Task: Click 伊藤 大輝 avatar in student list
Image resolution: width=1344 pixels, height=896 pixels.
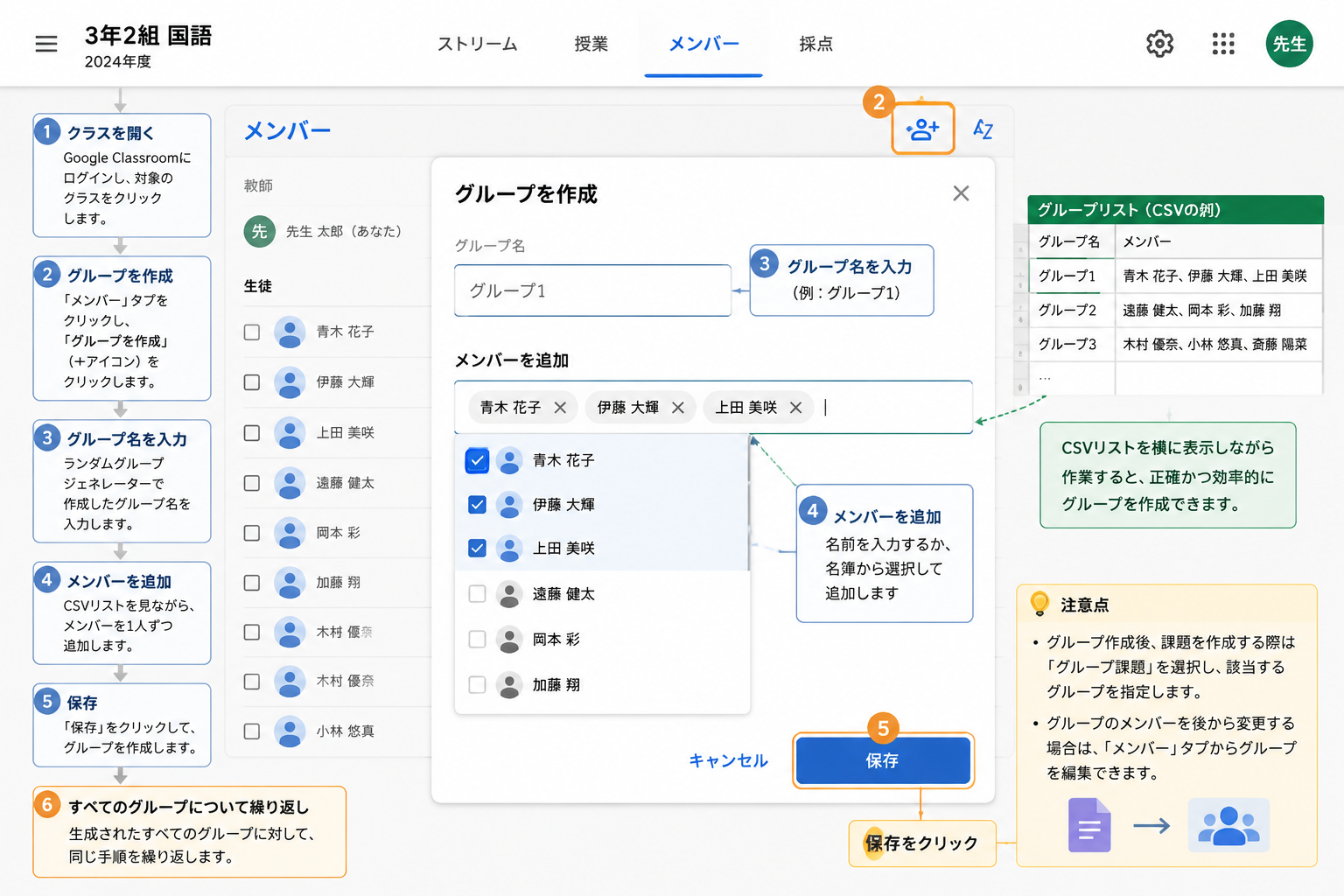Action: [290, 382]
